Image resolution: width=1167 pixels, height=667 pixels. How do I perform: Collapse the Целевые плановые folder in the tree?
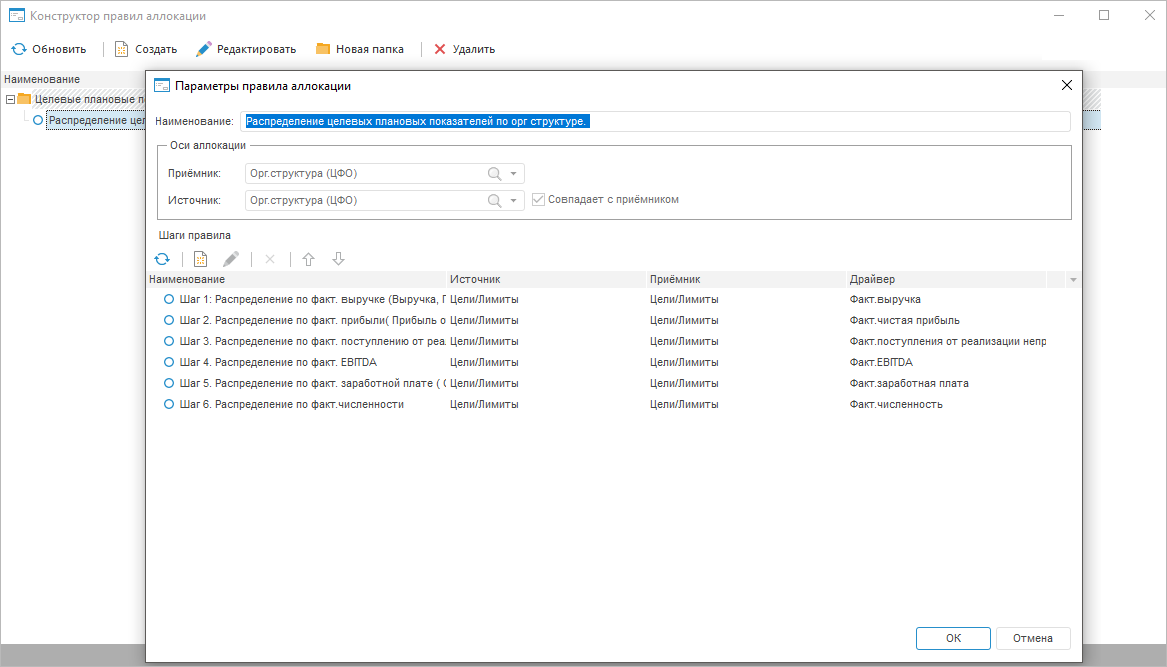pos(10,99)
